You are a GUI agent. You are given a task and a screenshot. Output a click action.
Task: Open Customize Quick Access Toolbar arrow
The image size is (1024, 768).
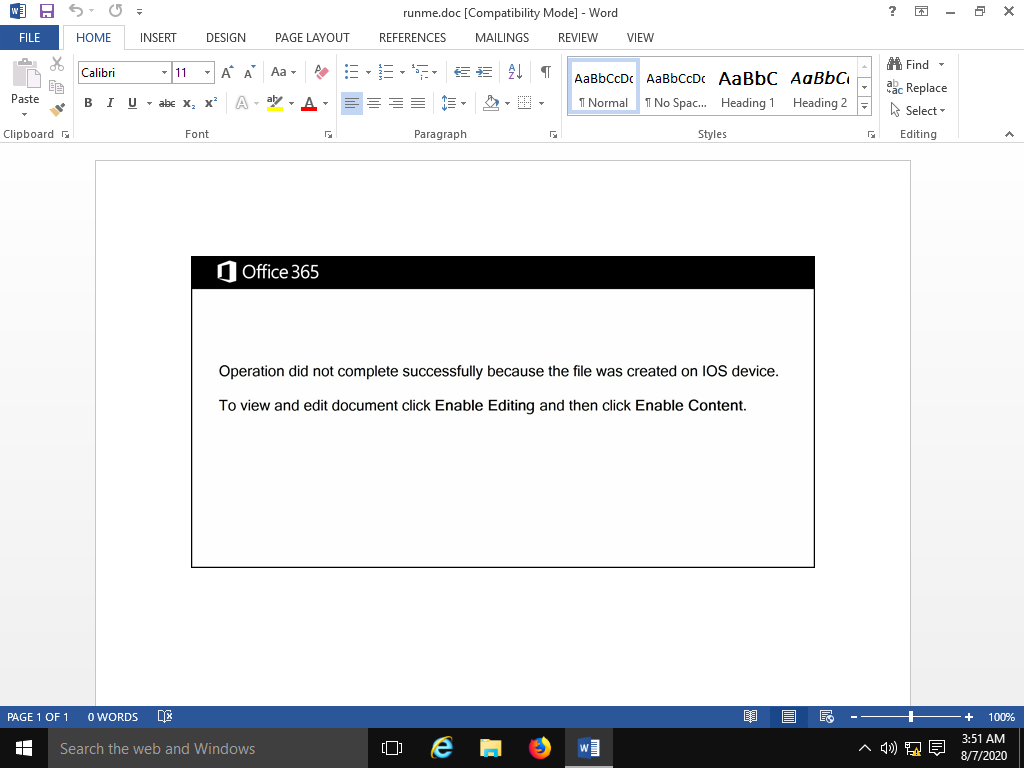point(139,12)
